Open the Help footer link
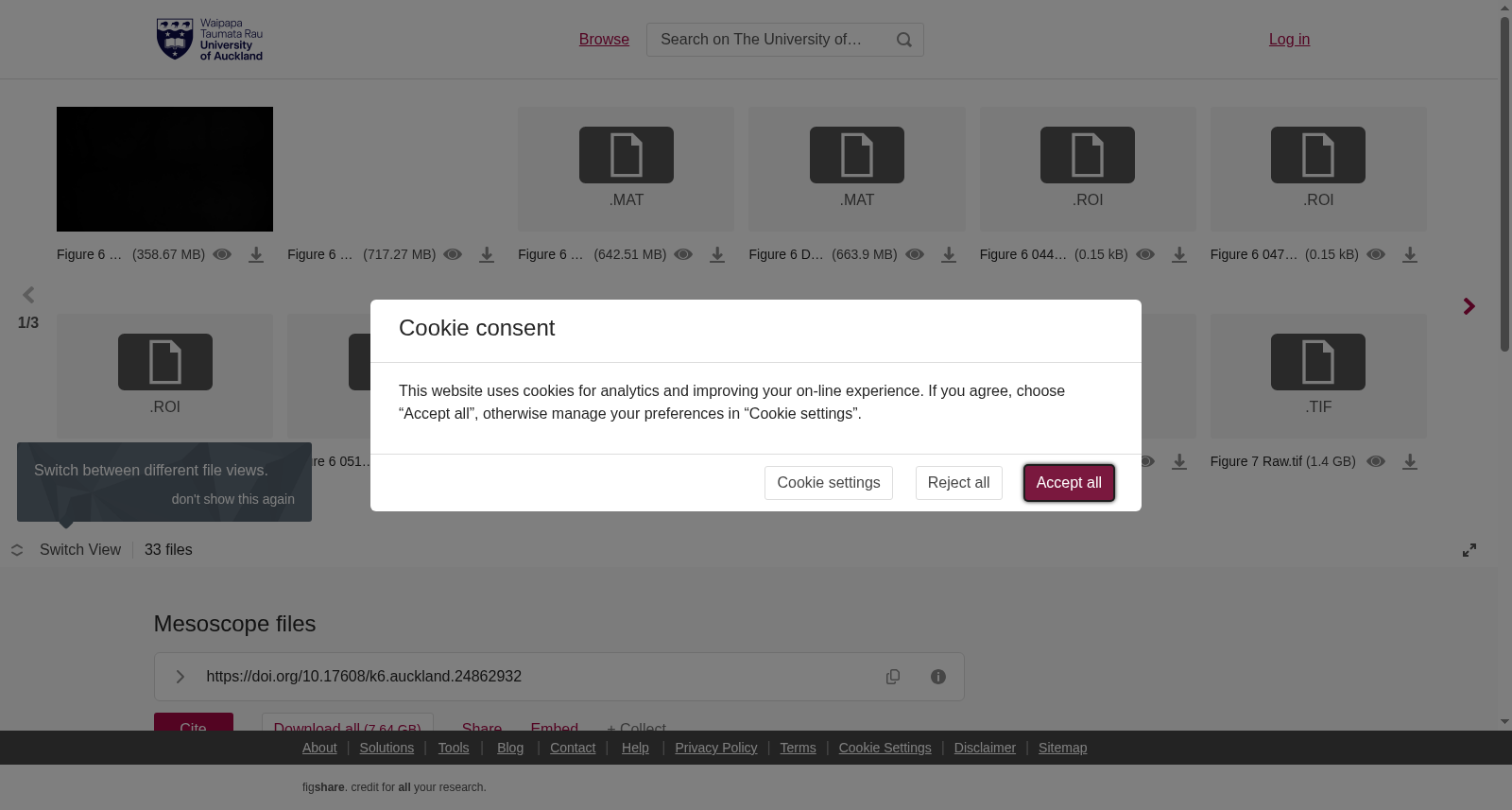This screenshot has width=1512, height=810. click(635, 748)
